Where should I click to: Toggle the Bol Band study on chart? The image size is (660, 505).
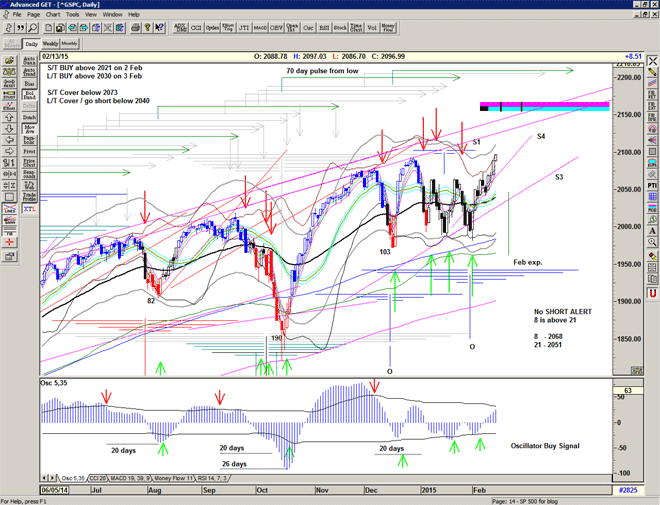tap(29, 95)
